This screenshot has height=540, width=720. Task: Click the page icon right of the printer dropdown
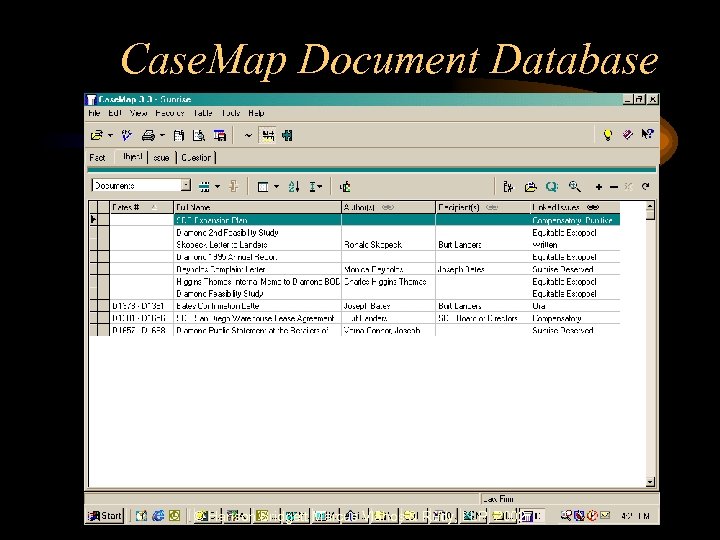pos(179,135)
